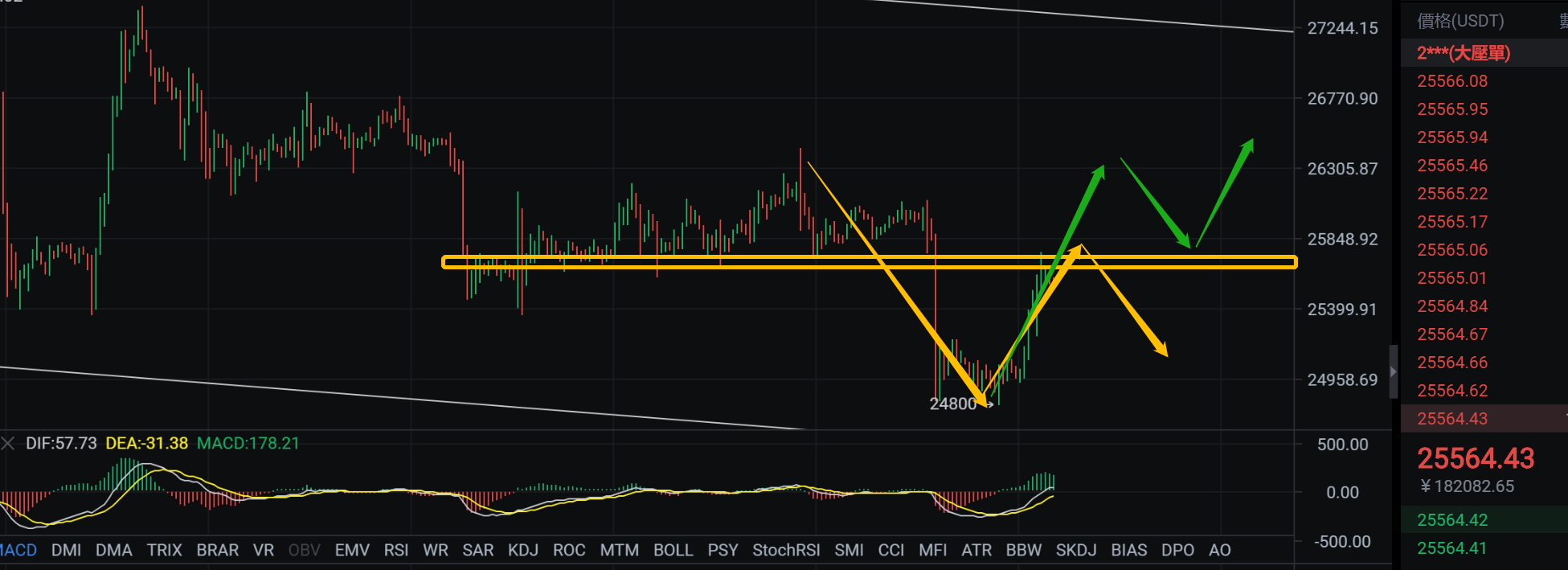Click the 26305.87 price axis label

1342,169
